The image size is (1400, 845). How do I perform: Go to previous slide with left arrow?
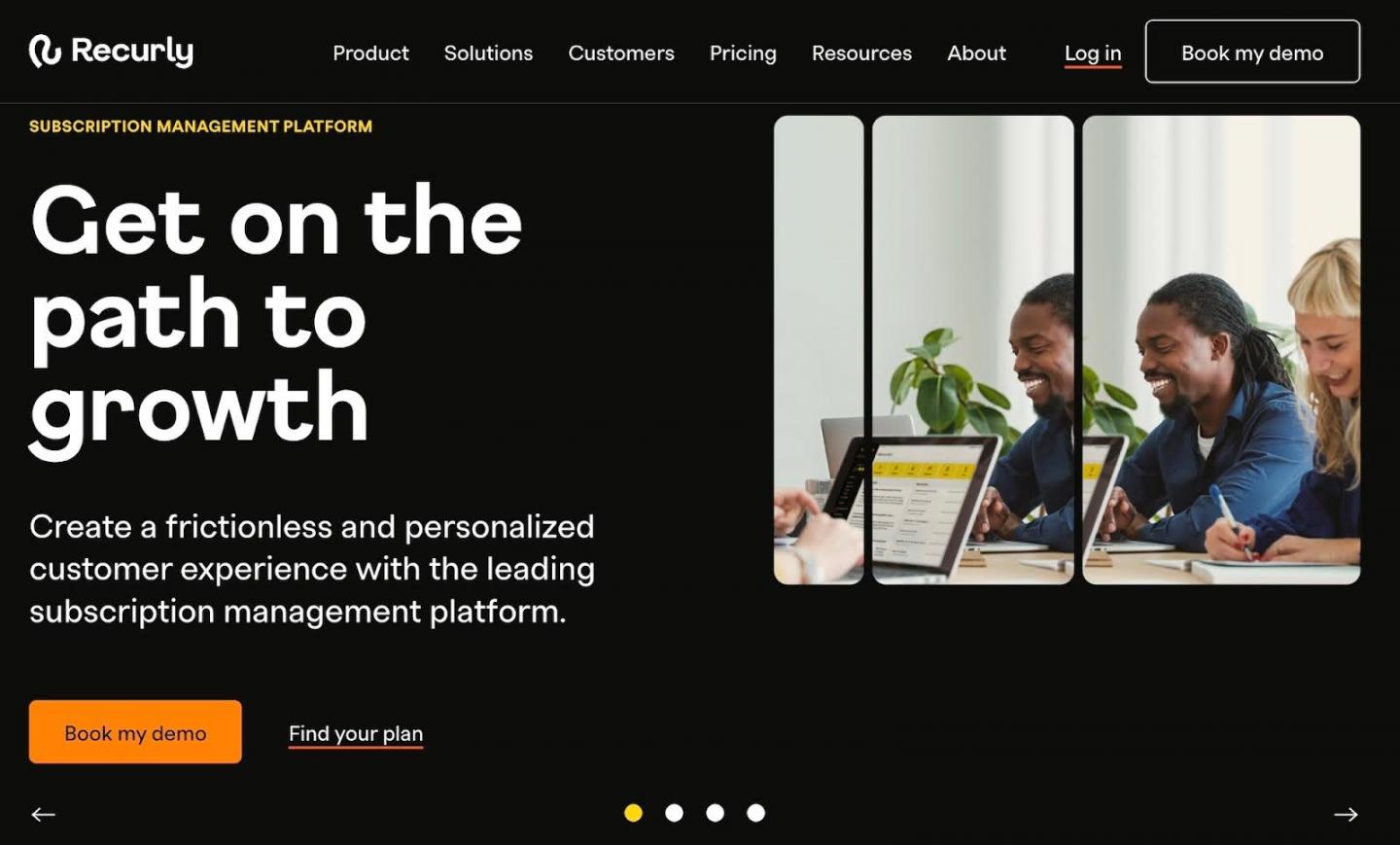pyautogui.click(x=43, y=815)
